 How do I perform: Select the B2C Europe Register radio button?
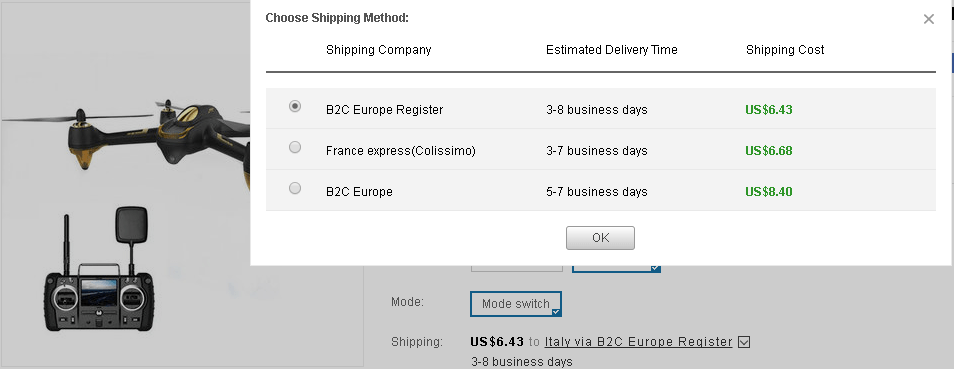295,107
